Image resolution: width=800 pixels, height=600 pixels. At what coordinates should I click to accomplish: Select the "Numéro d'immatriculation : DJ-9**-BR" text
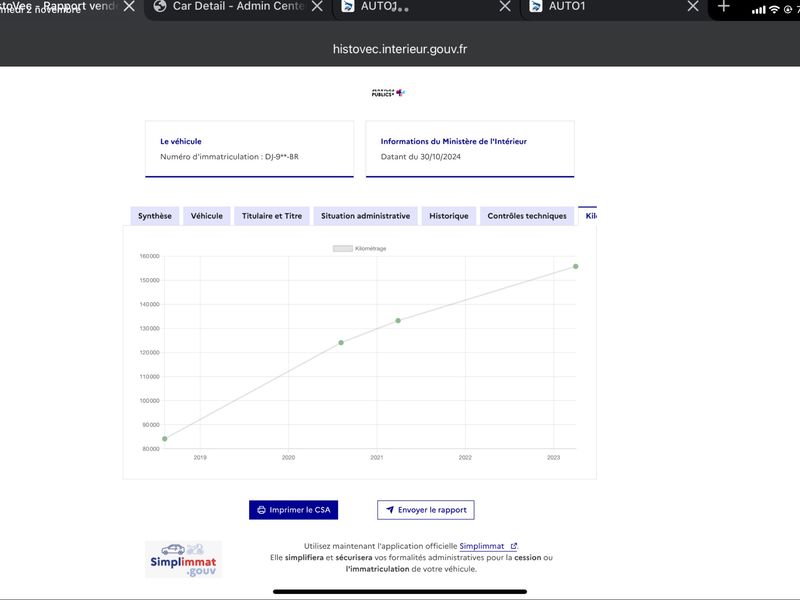coord(230,157)
